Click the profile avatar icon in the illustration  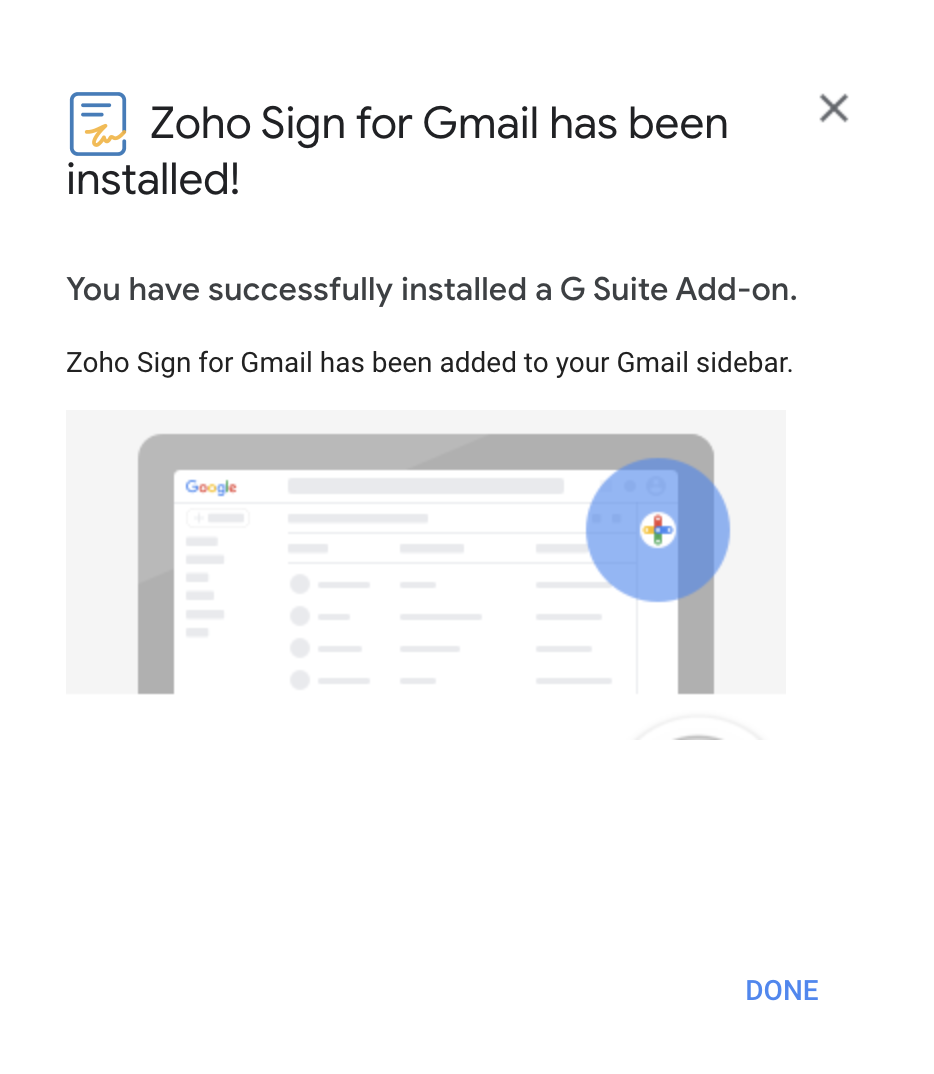coord(656,487)
